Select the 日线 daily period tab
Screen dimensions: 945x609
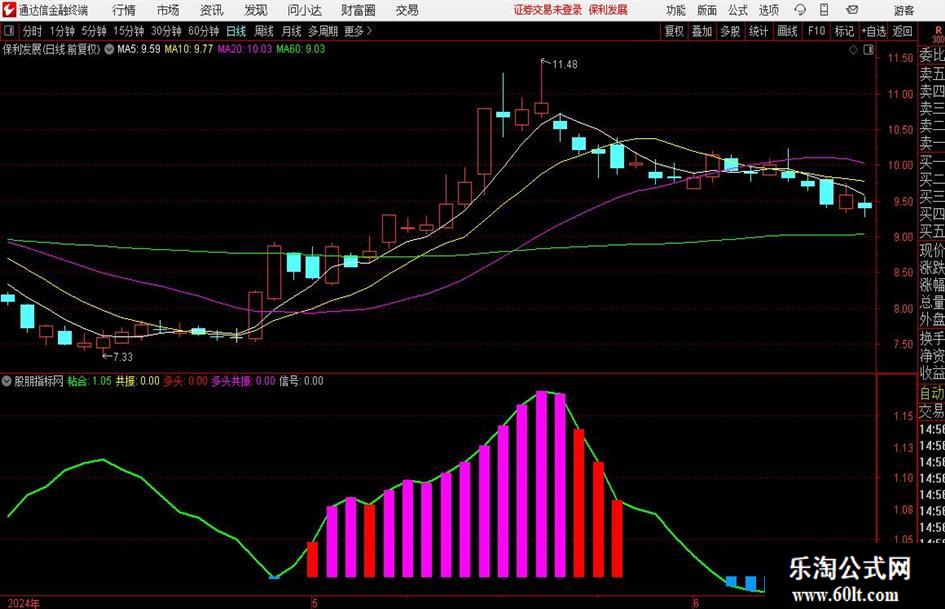[236, 31]
